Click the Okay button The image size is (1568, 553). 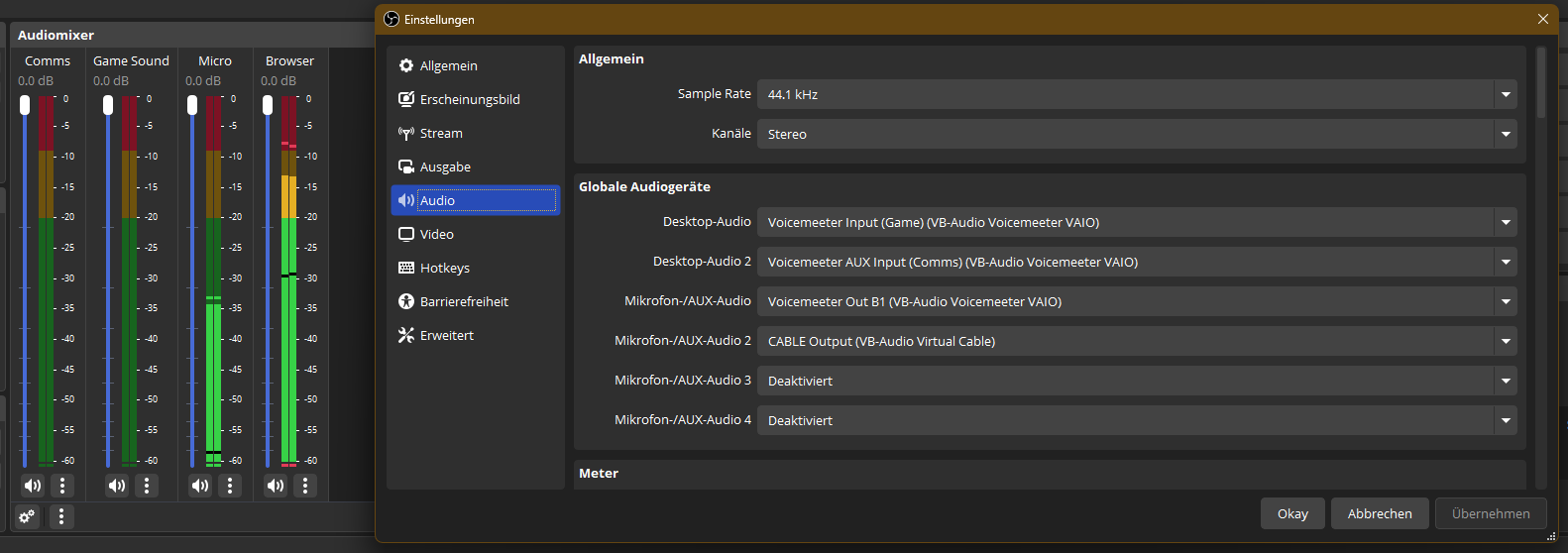click(x=1292, y=513)
